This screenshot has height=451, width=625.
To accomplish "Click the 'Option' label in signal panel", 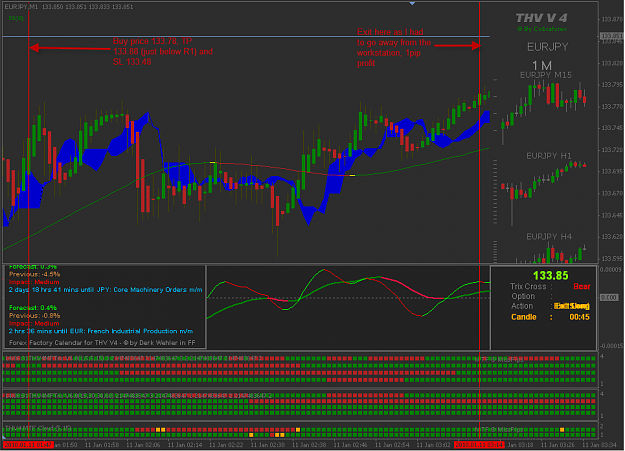I will point(523,296).
